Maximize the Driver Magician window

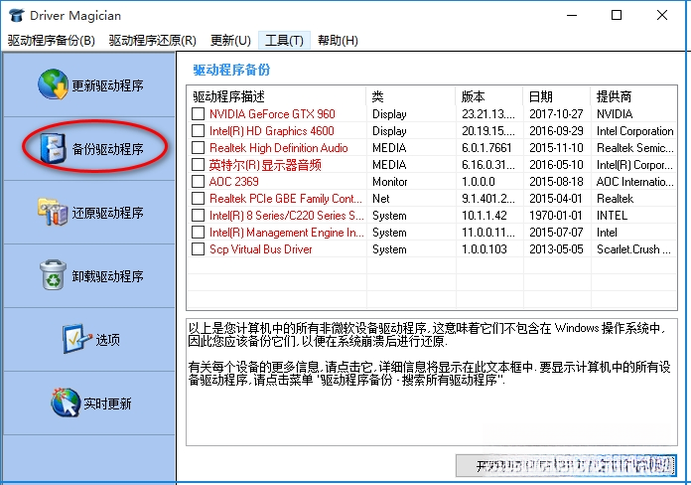tap(617, 15)
